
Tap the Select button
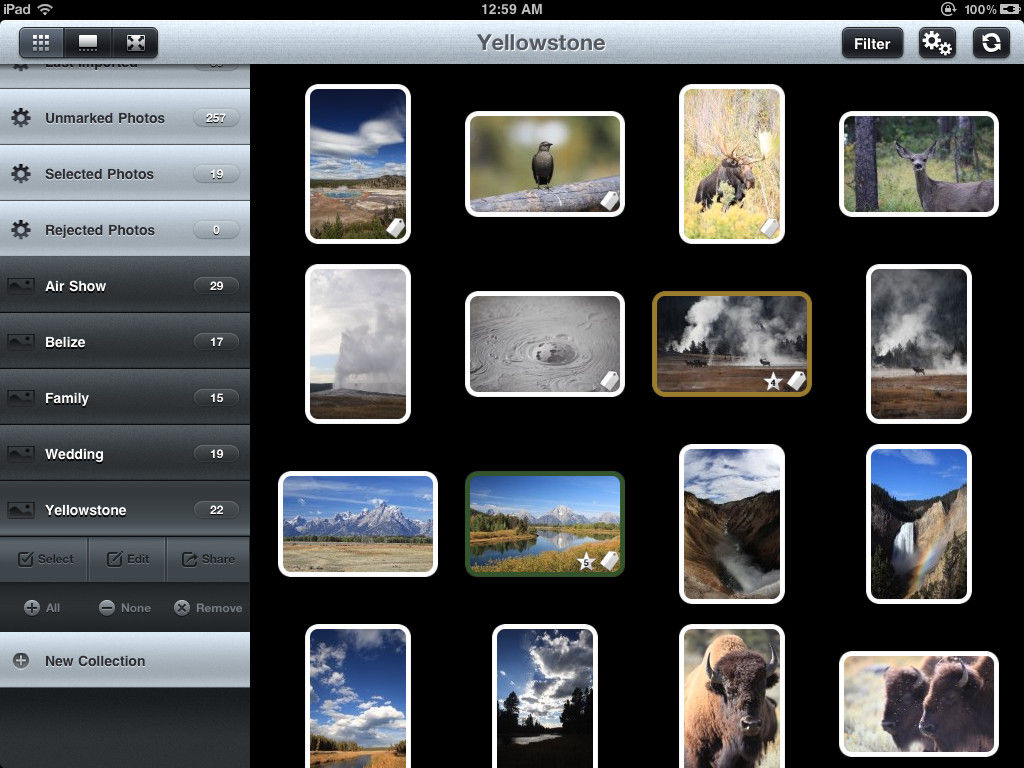(x=44, y=559)
